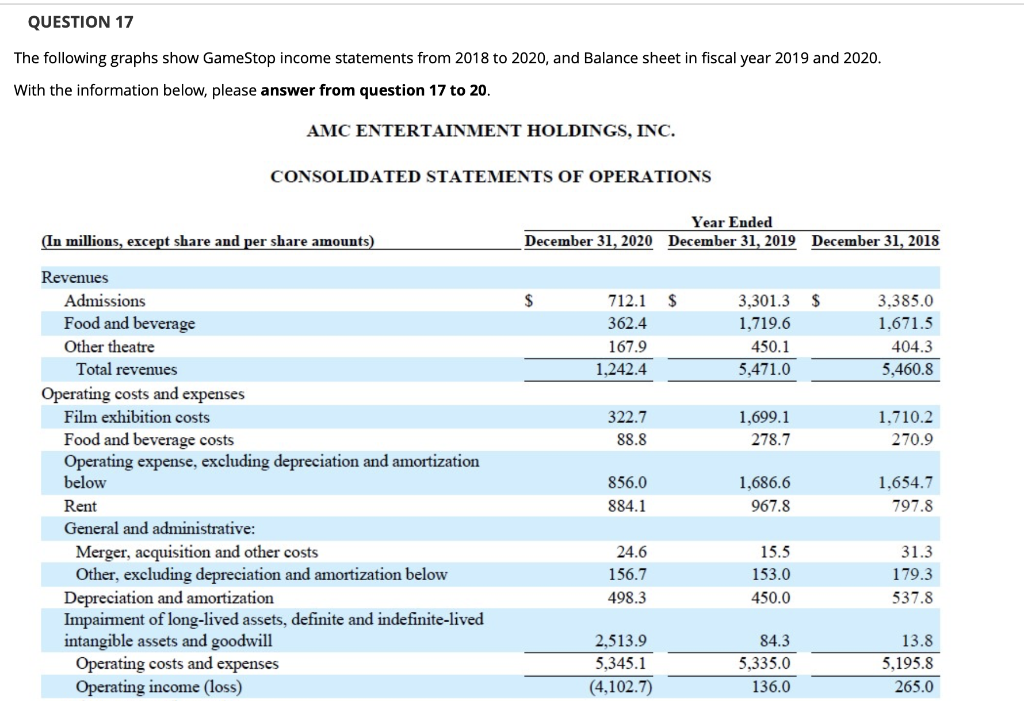Click the 1,671.5 food and beverage value

(906, 323)
